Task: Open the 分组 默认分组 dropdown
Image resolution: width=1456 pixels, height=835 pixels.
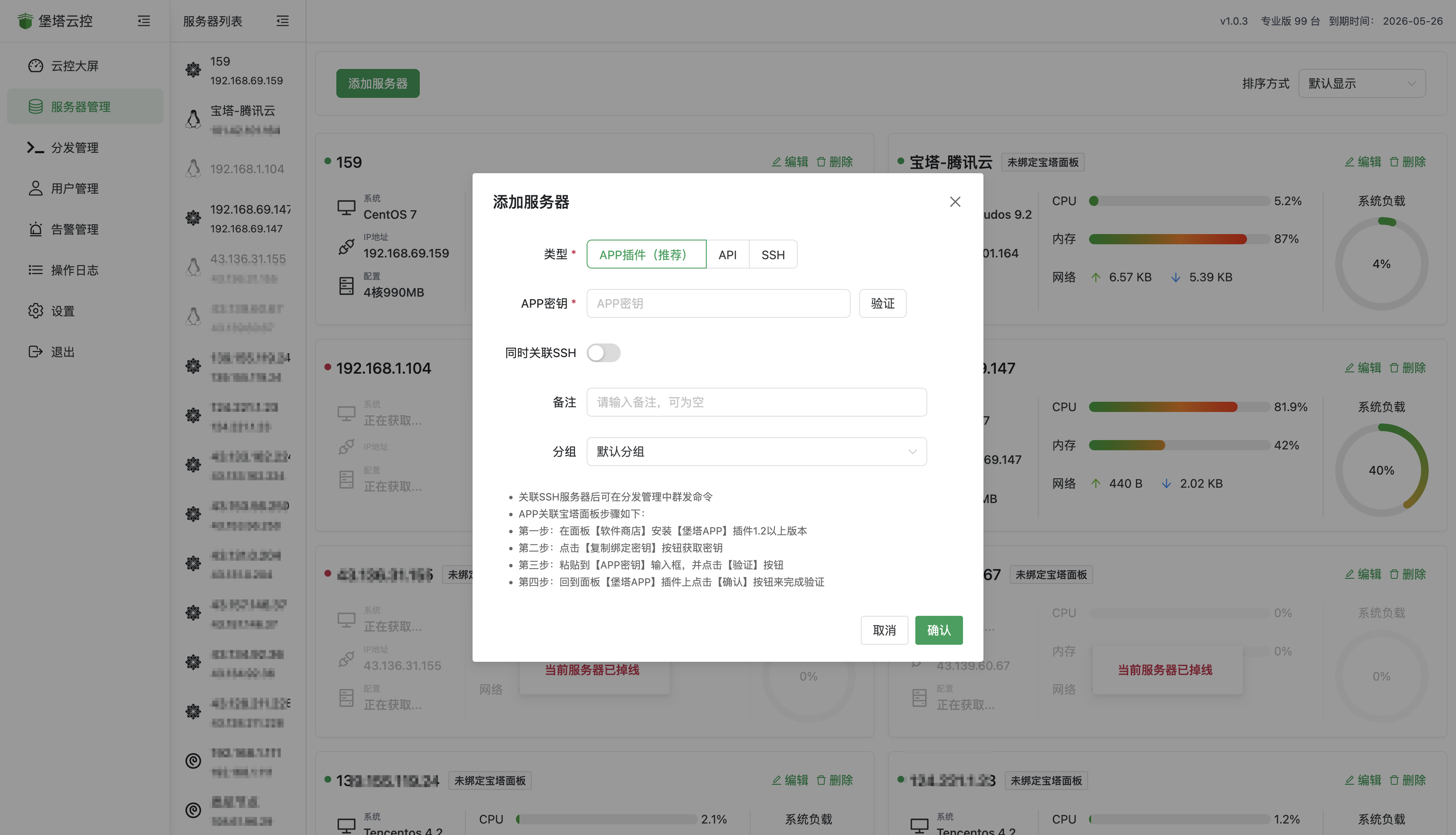Action: (x=756, y=452)
